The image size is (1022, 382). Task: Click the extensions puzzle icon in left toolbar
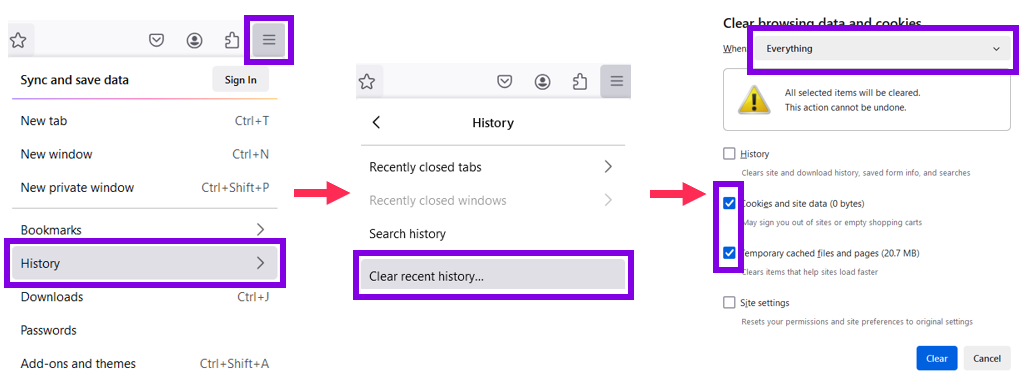(x=231, y=41)
